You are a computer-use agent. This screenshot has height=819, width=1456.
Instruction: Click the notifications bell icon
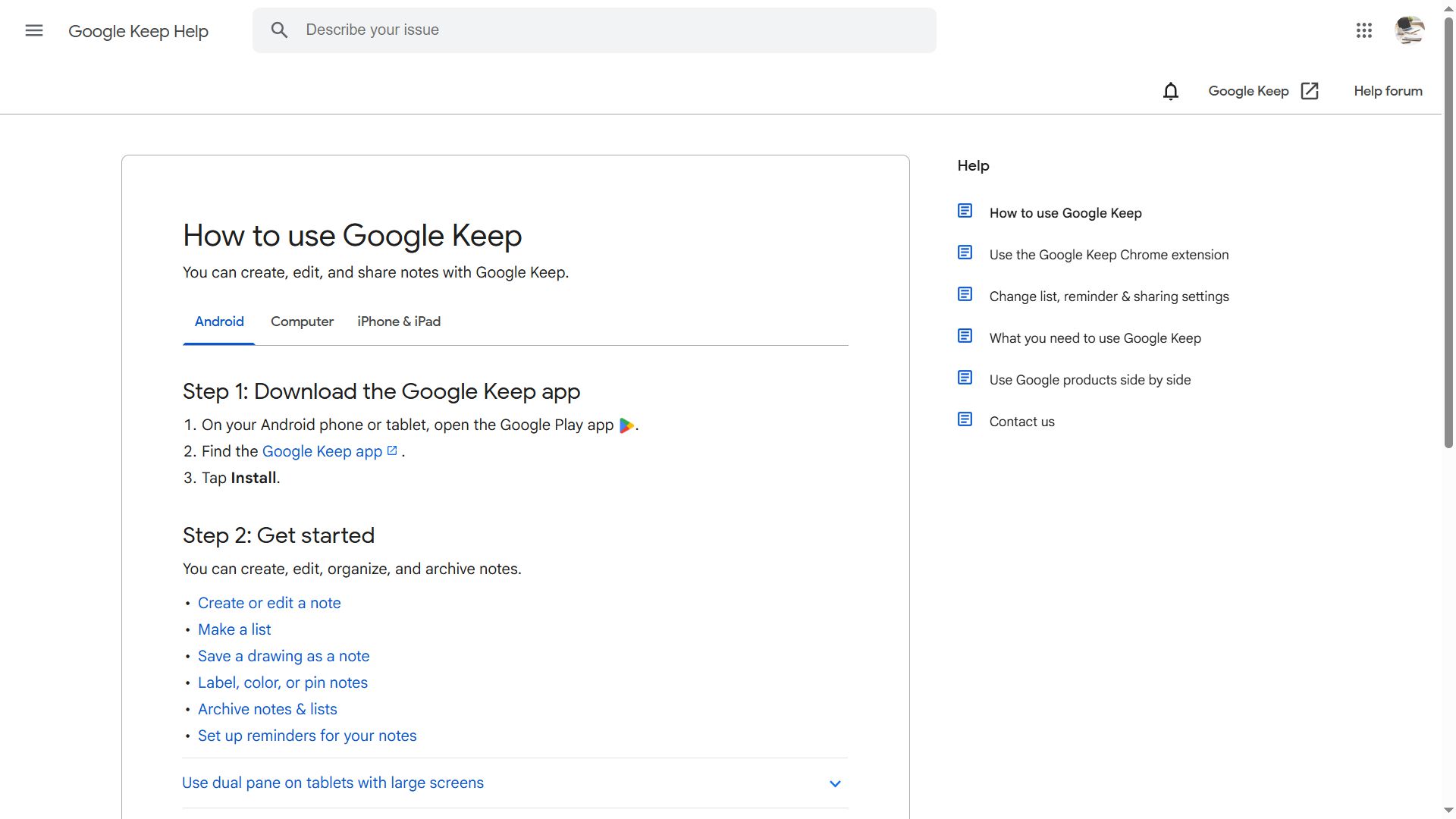(x=1170, y=91)
